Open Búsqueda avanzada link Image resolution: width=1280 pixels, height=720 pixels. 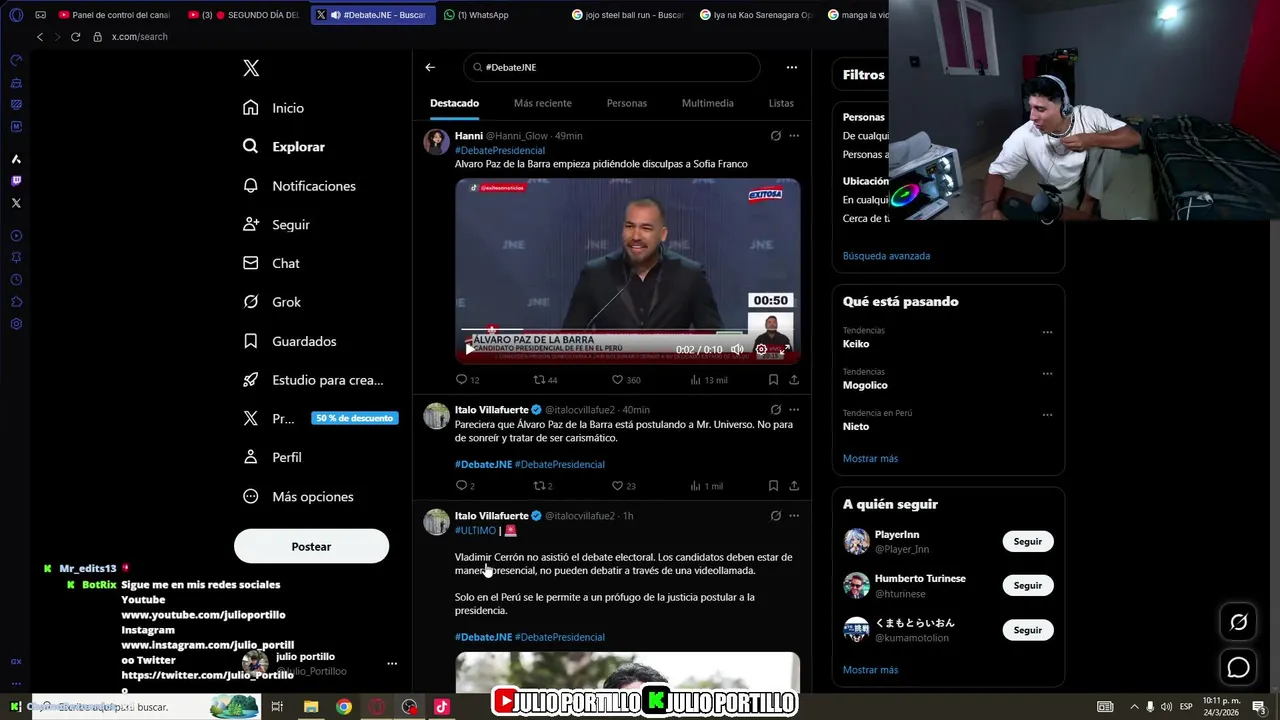coord(886,256)
